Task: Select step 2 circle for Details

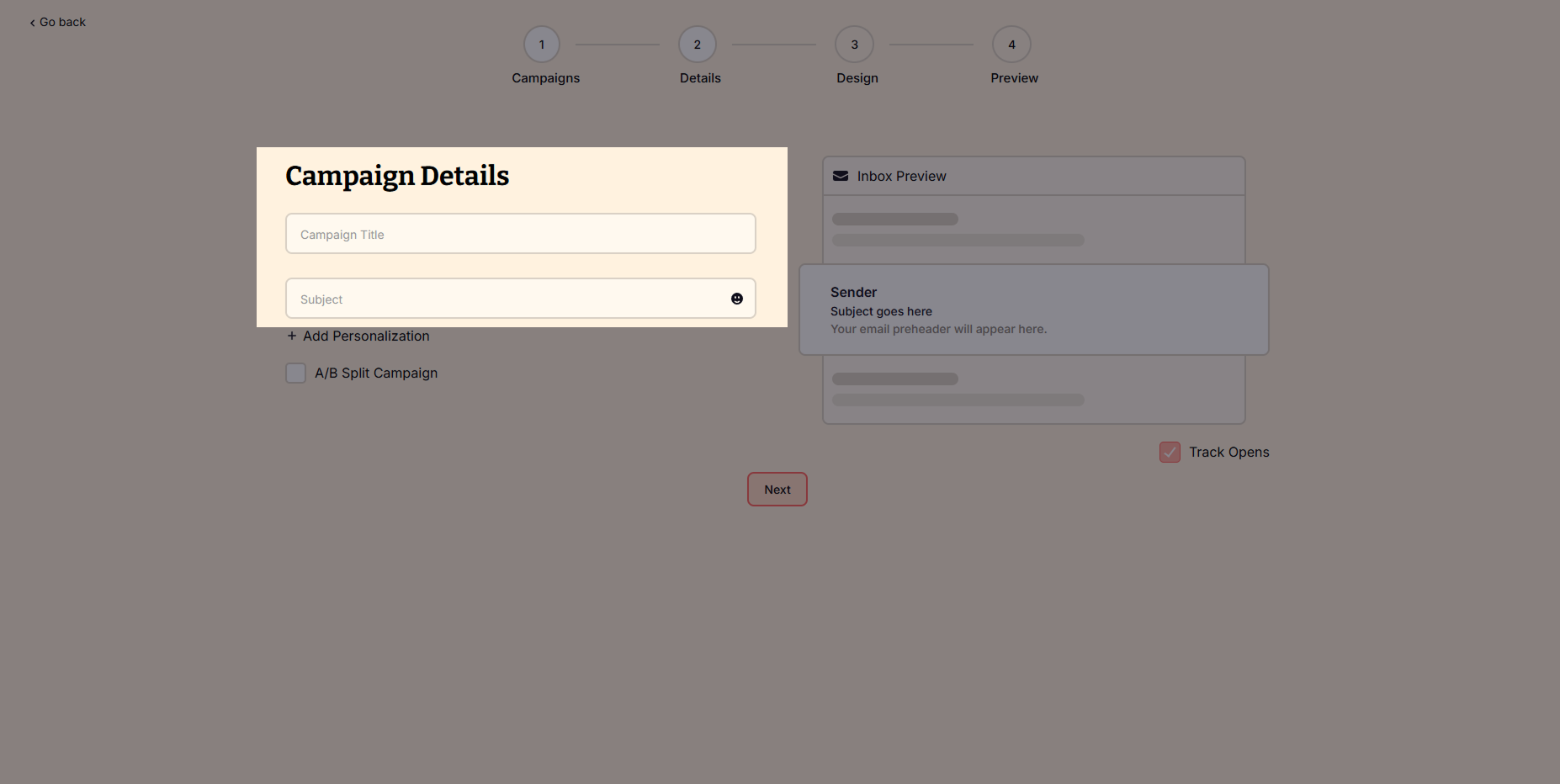Action: coord(698,45)
